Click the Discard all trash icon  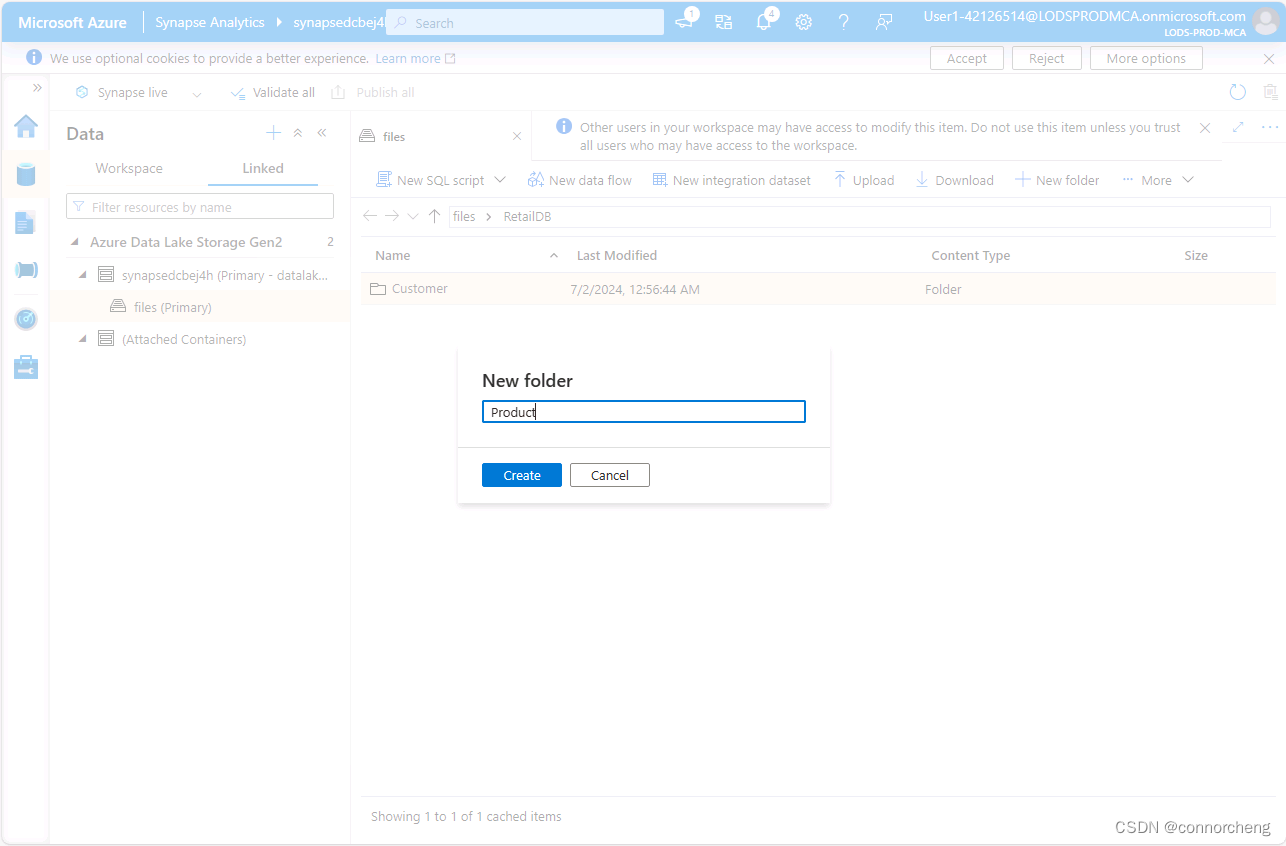coord(1271,92)
